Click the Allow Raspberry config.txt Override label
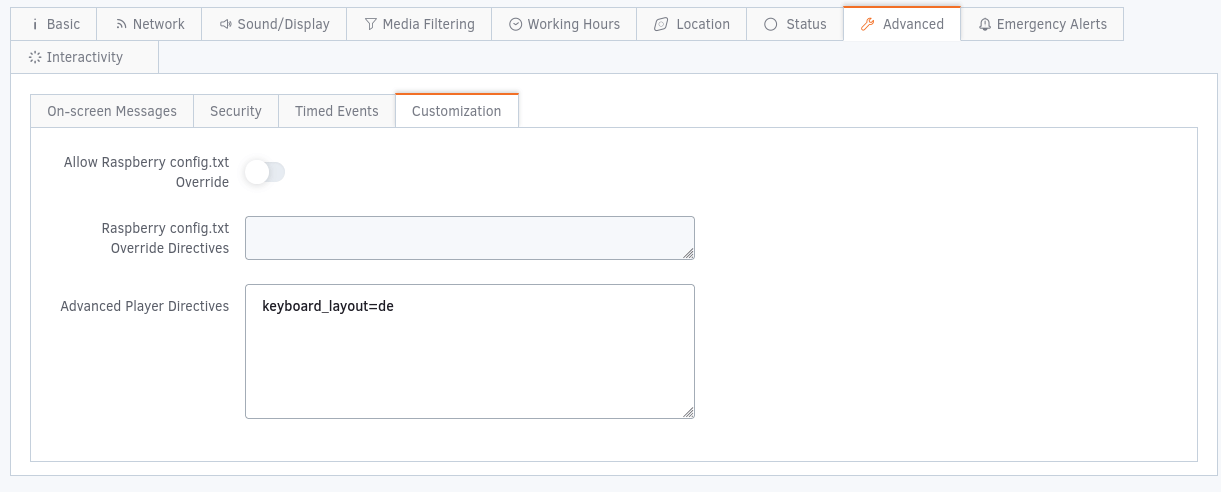 pyautogui.click(x=147, y=172)
